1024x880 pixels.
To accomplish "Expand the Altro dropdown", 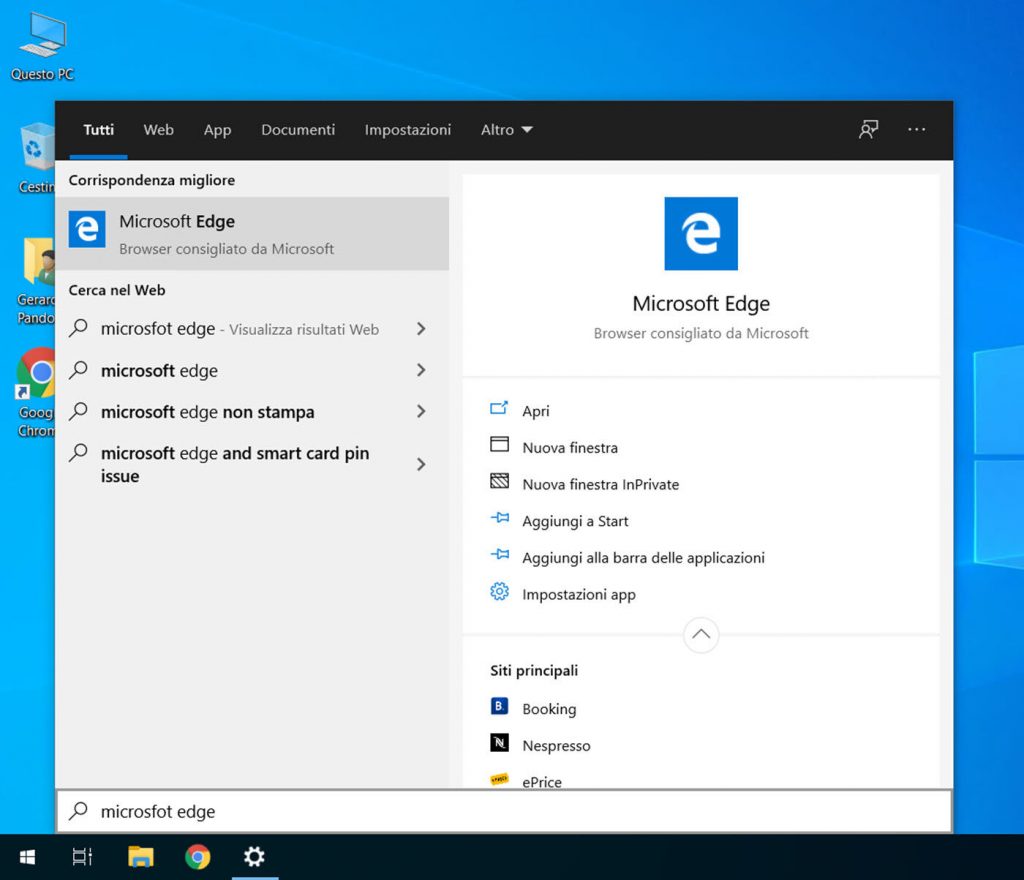I will [x=507, y=130].
